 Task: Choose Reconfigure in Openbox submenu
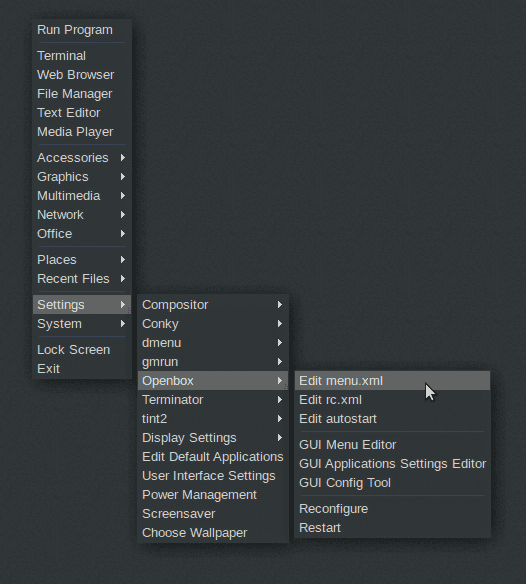pyautogui.click(x=392, y=509)
